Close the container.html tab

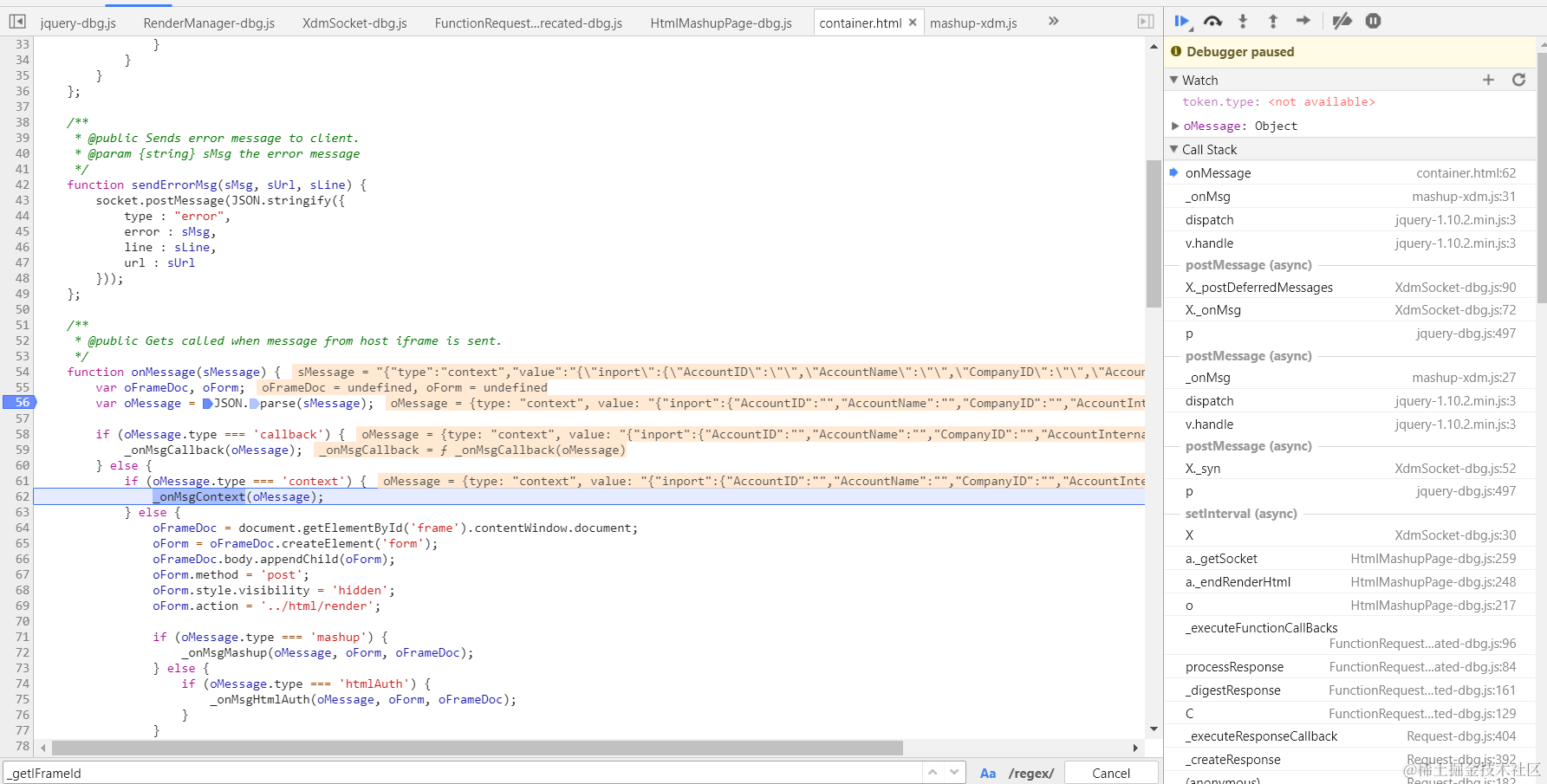click(913, 23)
